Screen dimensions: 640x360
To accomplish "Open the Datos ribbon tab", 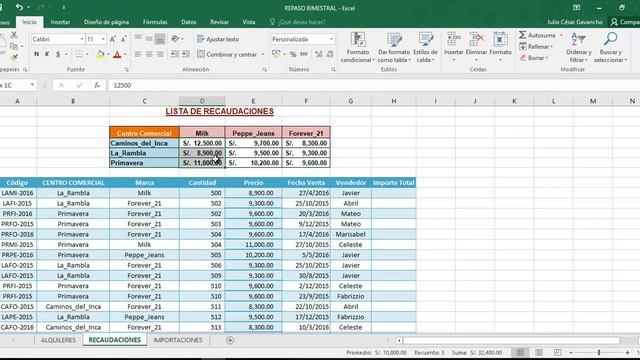I will [x=189, y=22].
